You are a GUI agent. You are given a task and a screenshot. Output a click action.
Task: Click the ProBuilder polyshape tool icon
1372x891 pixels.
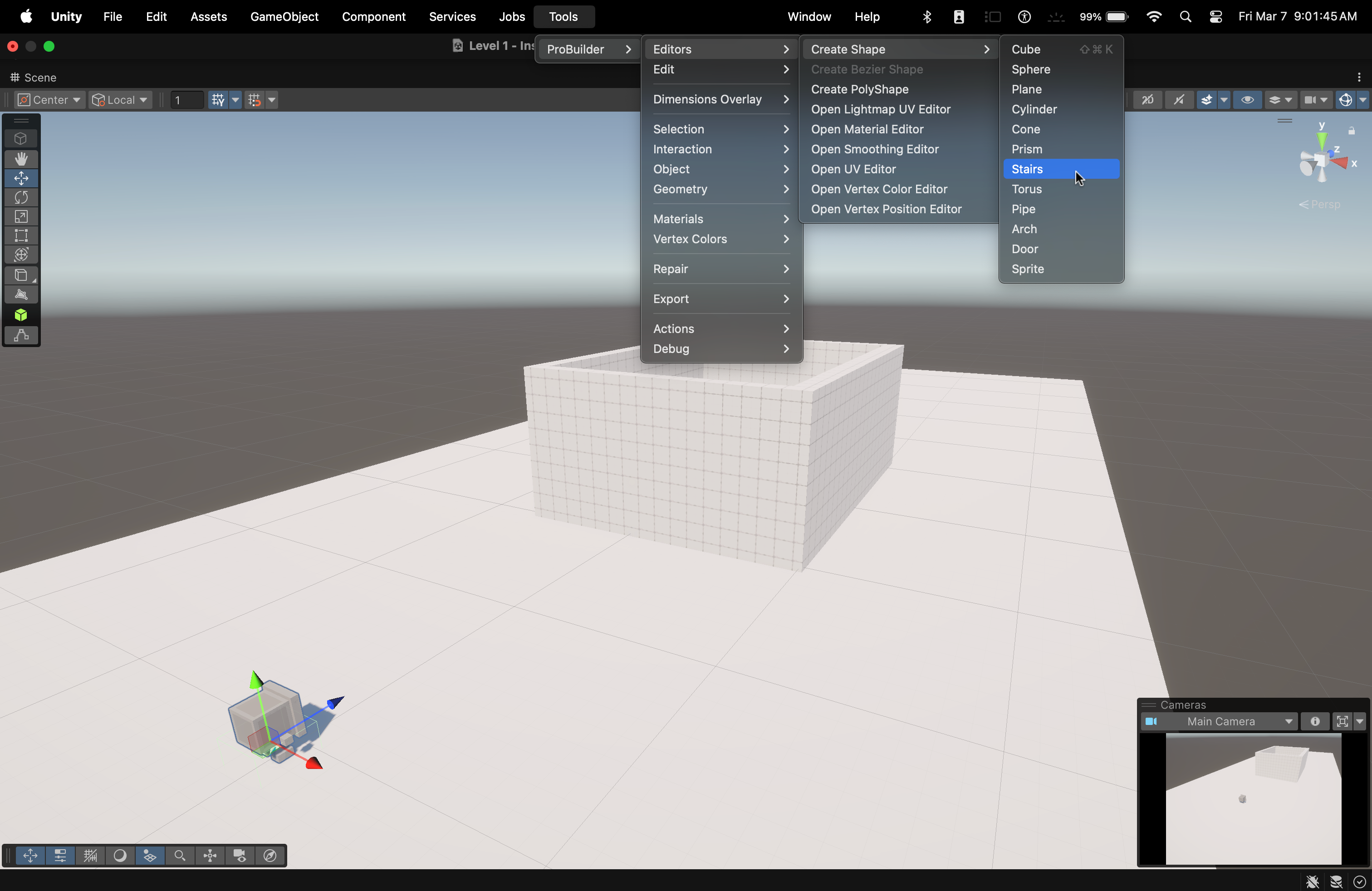[21, 295]
